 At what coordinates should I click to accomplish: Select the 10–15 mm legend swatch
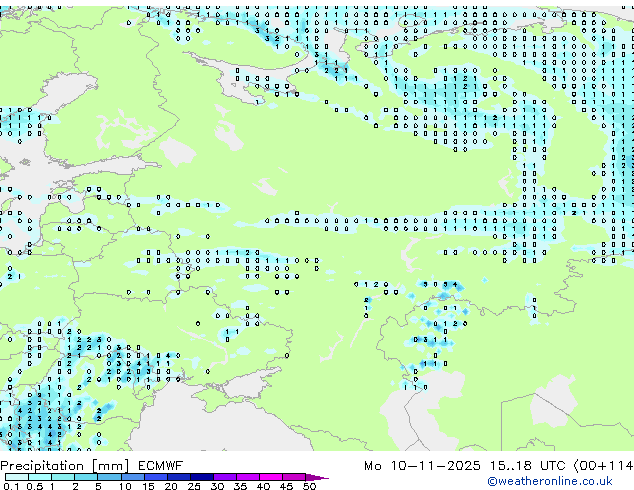132,477
